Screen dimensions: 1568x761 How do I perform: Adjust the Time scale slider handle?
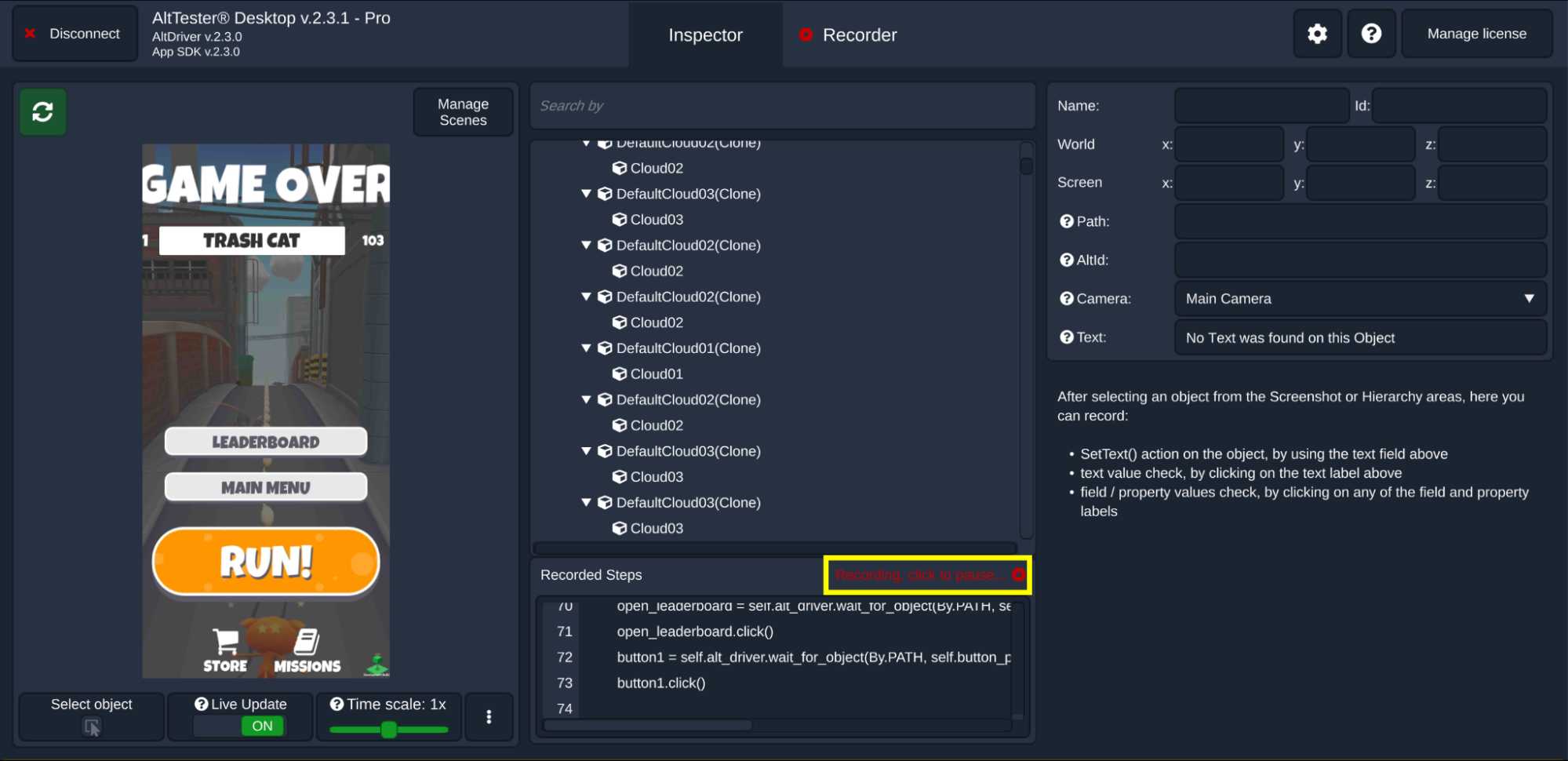click(x=388, y=730)
